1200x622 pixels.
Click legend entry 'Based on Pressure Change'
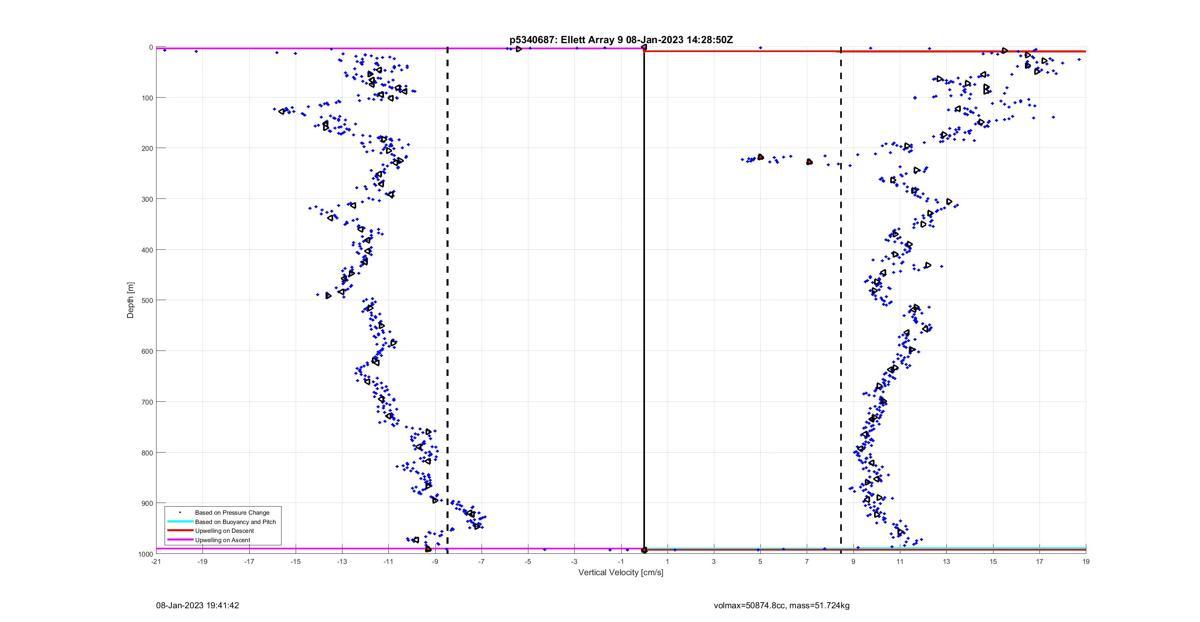click(232, 513)
